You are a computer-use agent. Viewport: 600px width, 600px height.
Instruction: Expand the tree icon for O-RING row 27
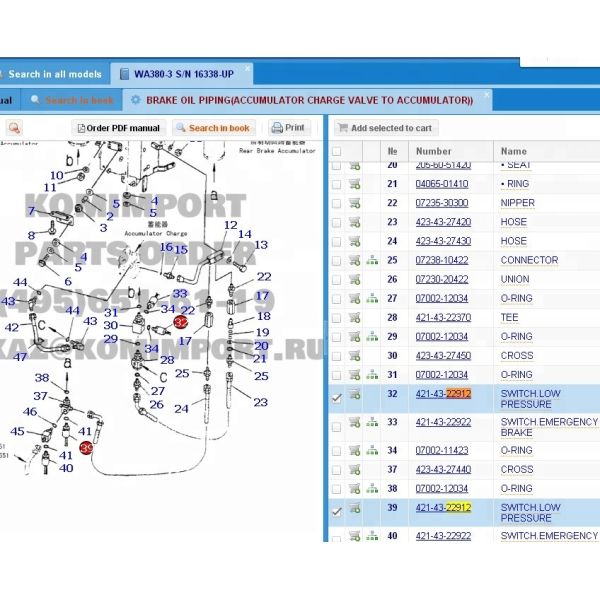click(372, 298)
